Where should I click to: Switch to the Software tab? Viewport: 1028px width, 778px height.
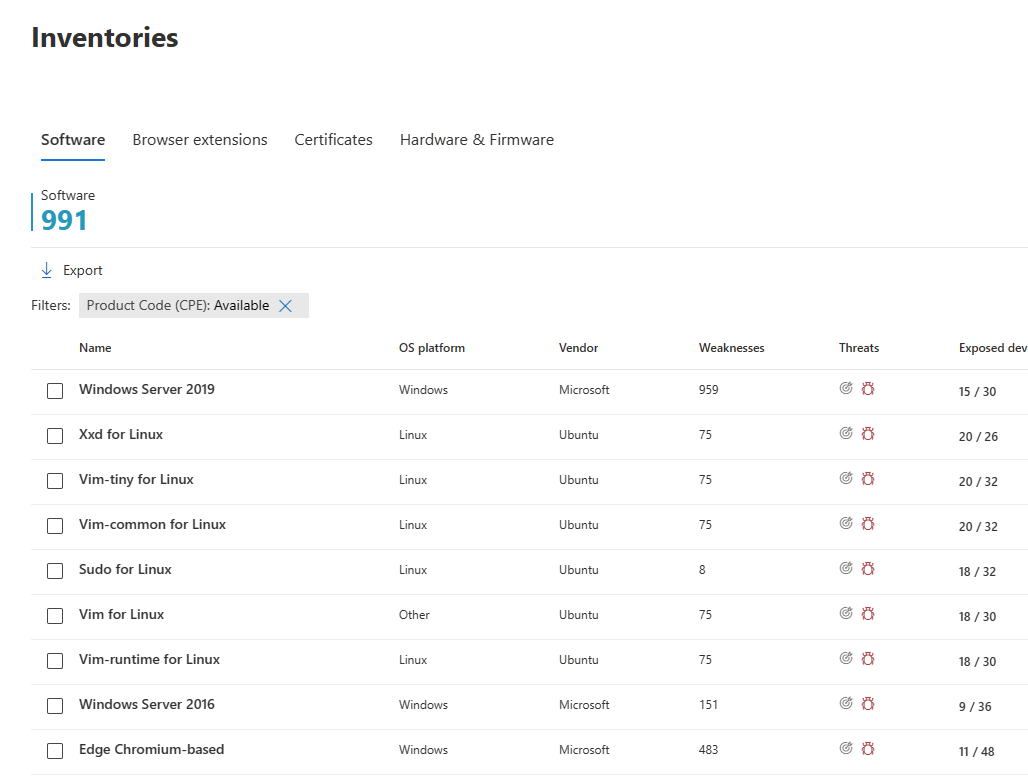(x=73, y=140)
